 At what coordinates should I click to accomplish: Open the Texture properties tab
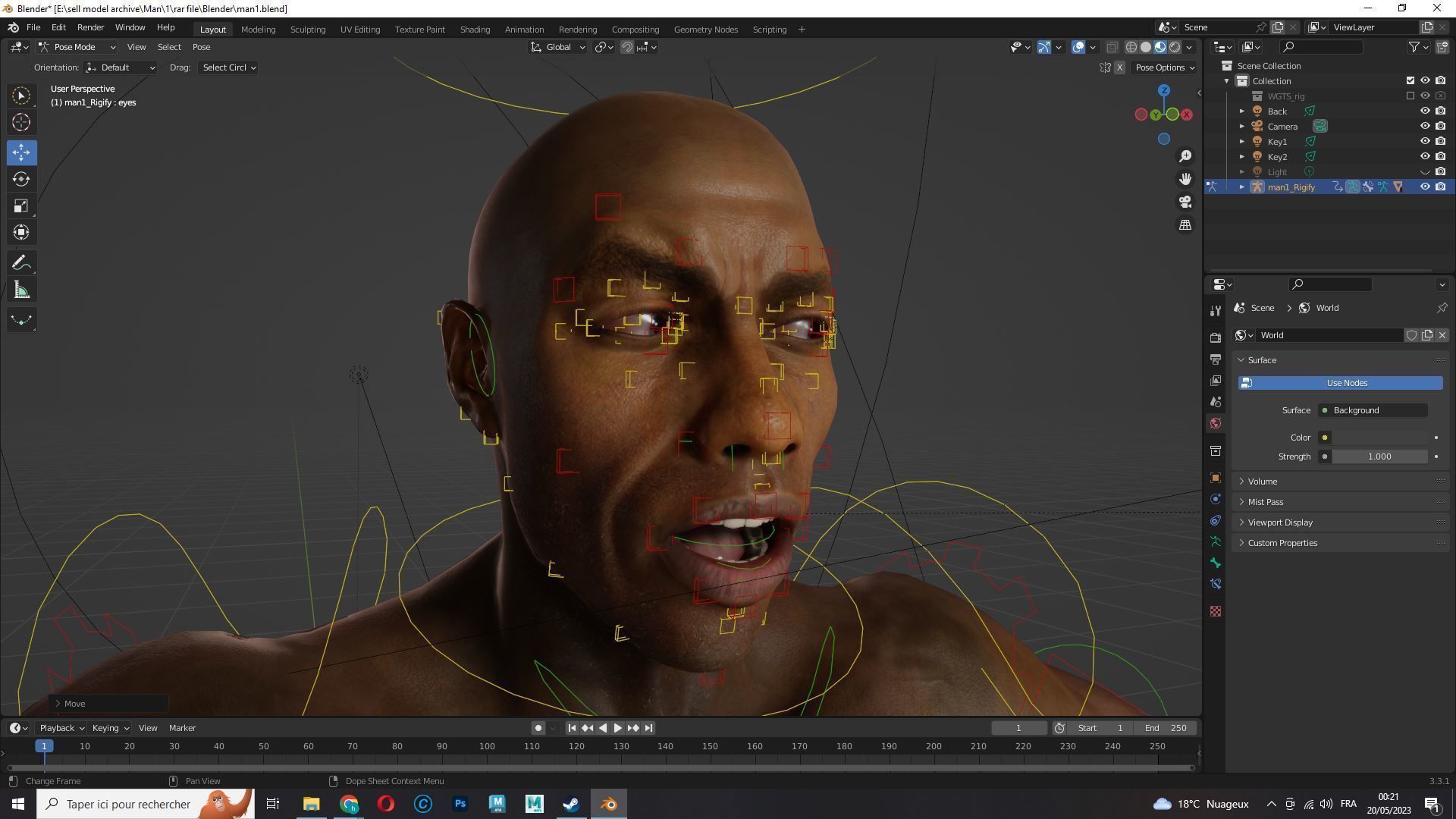pos(1216,611)
